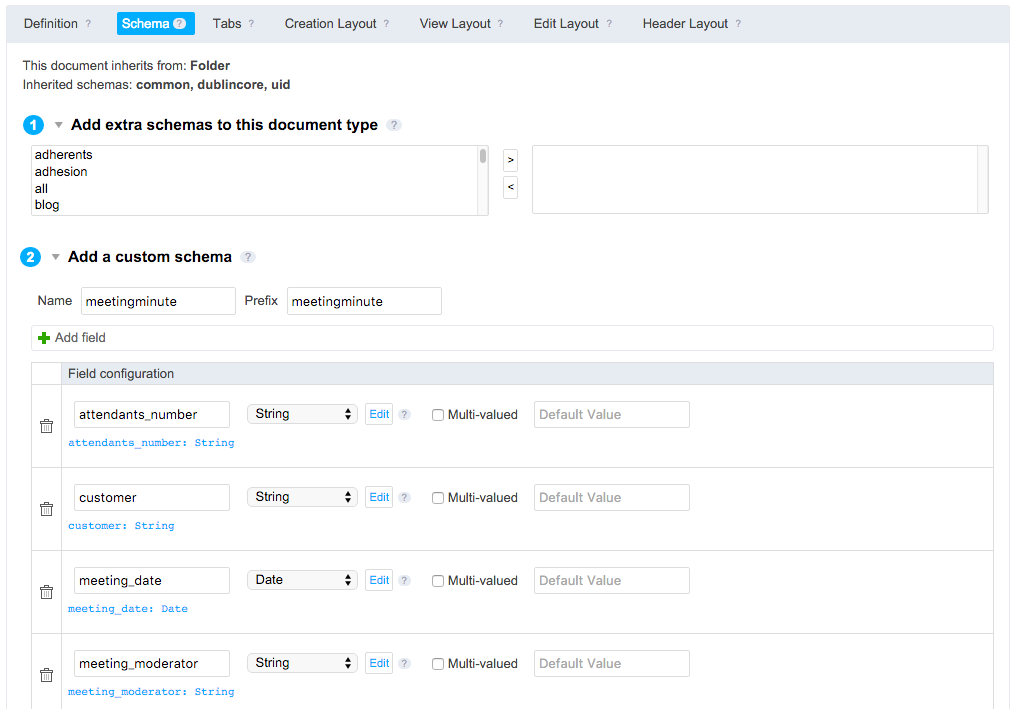
Task: Switch to the Definition tab
Action: click(51, 24)
